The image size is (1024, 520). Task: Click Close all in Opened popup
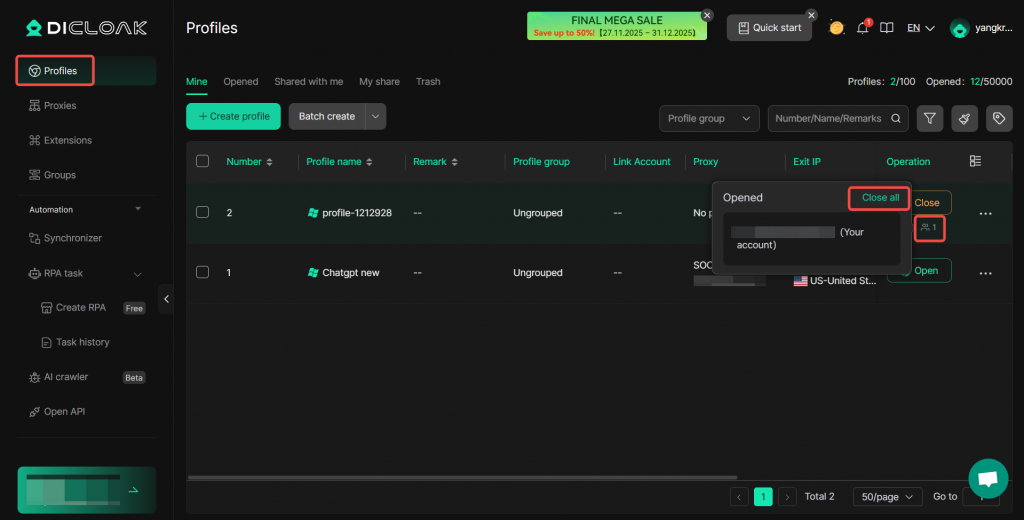tap(880, 198)
